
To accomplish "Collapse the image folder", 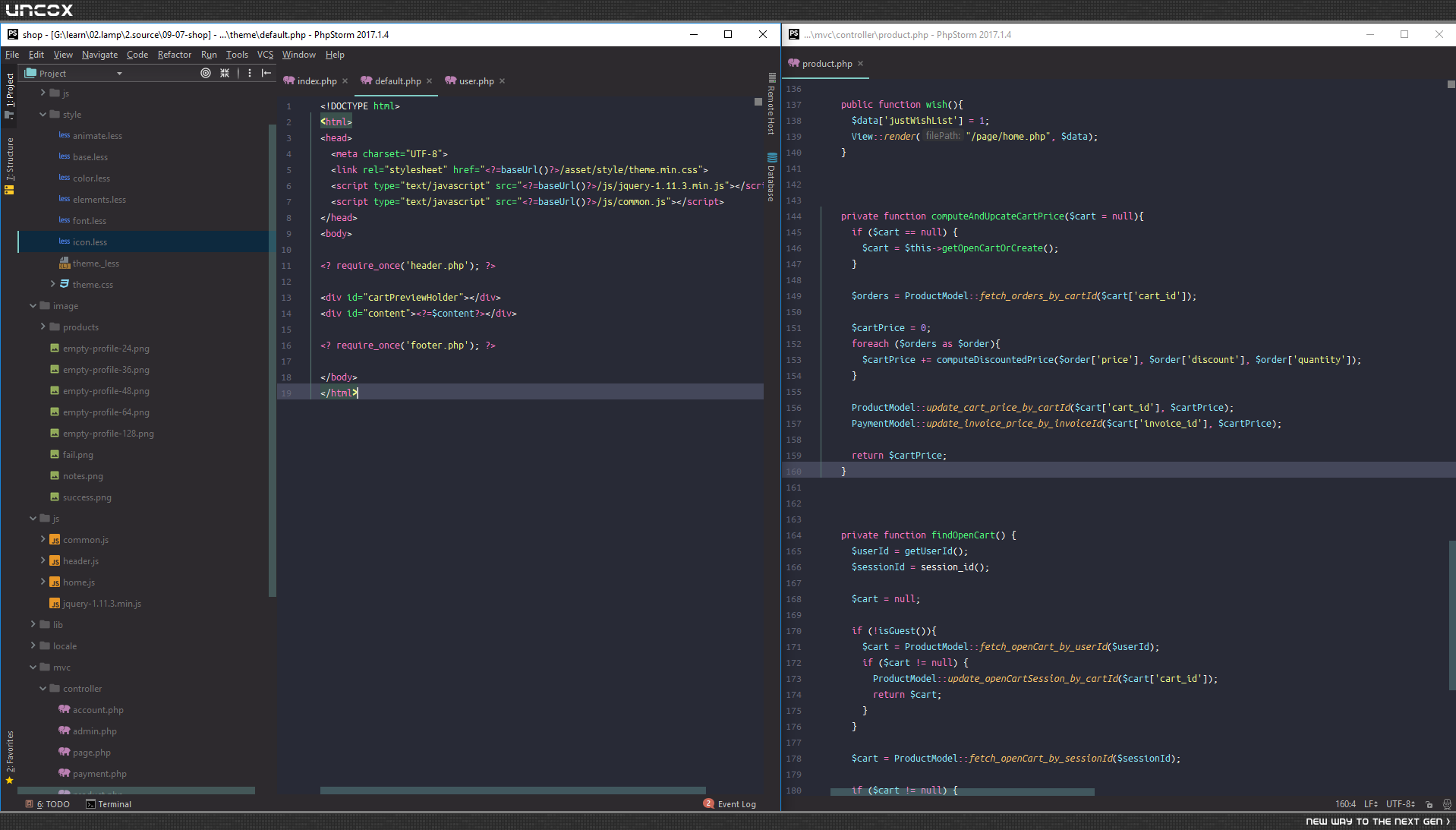I will pyautogui.click(x=33, y=306).
